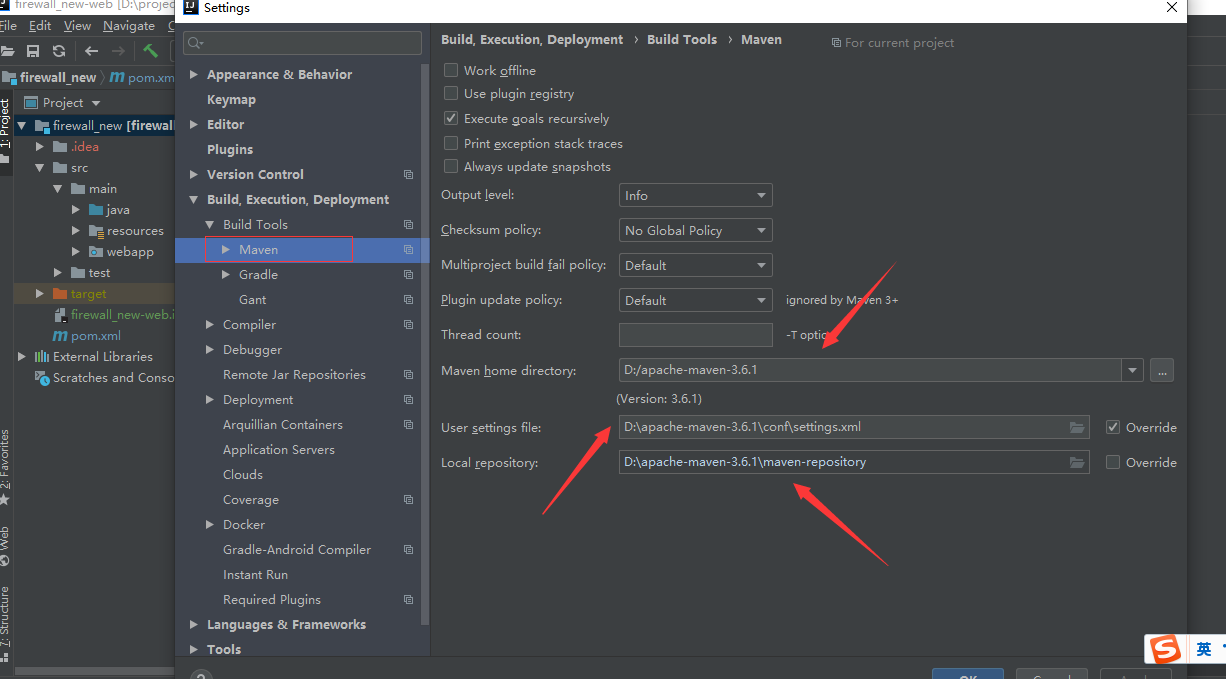Select pom.xml in the project tree

click(95, 335)
